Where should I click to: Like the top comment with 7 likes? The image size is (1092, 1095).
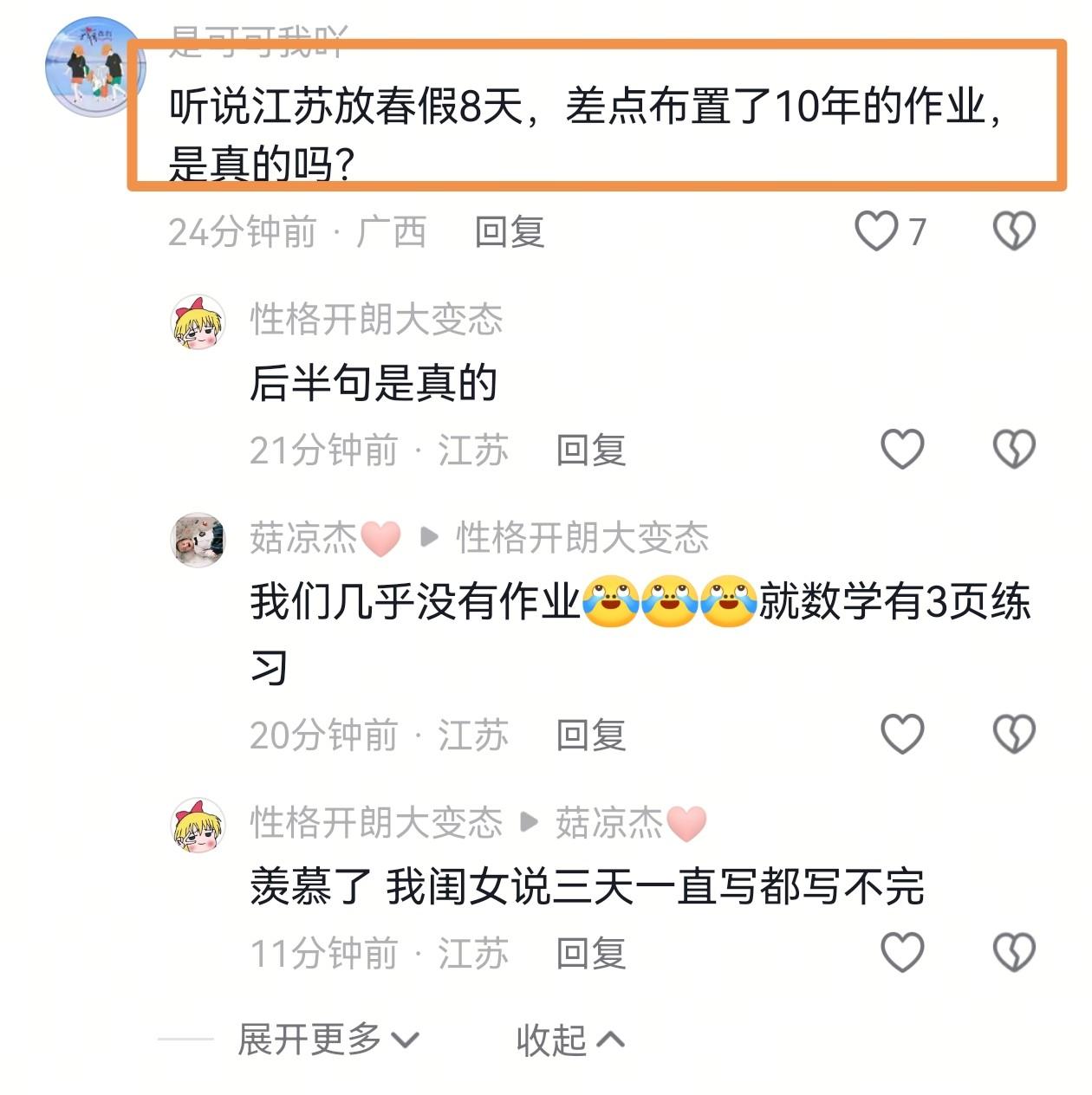point(876,231)
